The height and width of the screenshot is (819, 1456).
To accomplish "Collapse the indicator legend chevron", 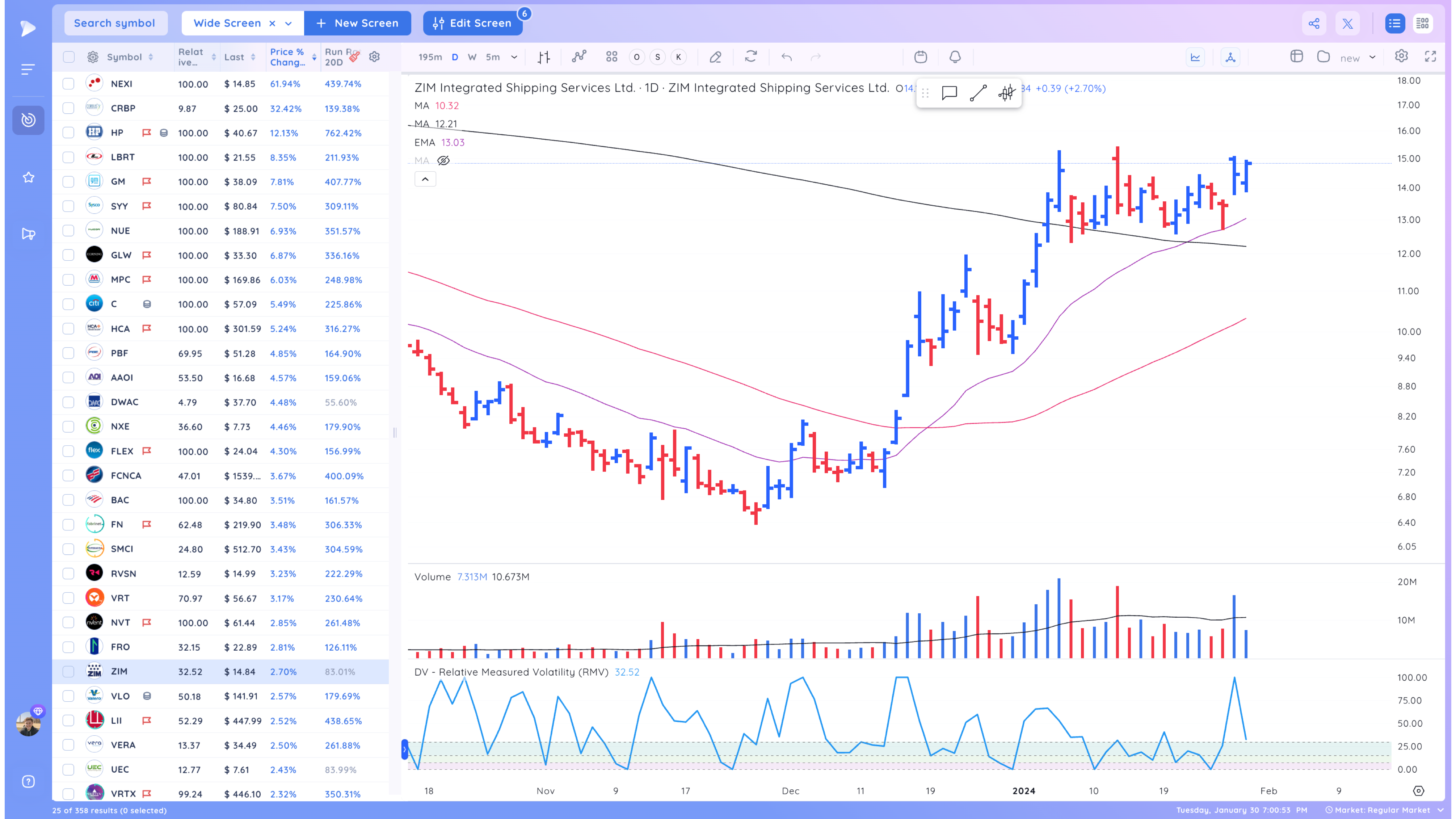I will [425, 179].
